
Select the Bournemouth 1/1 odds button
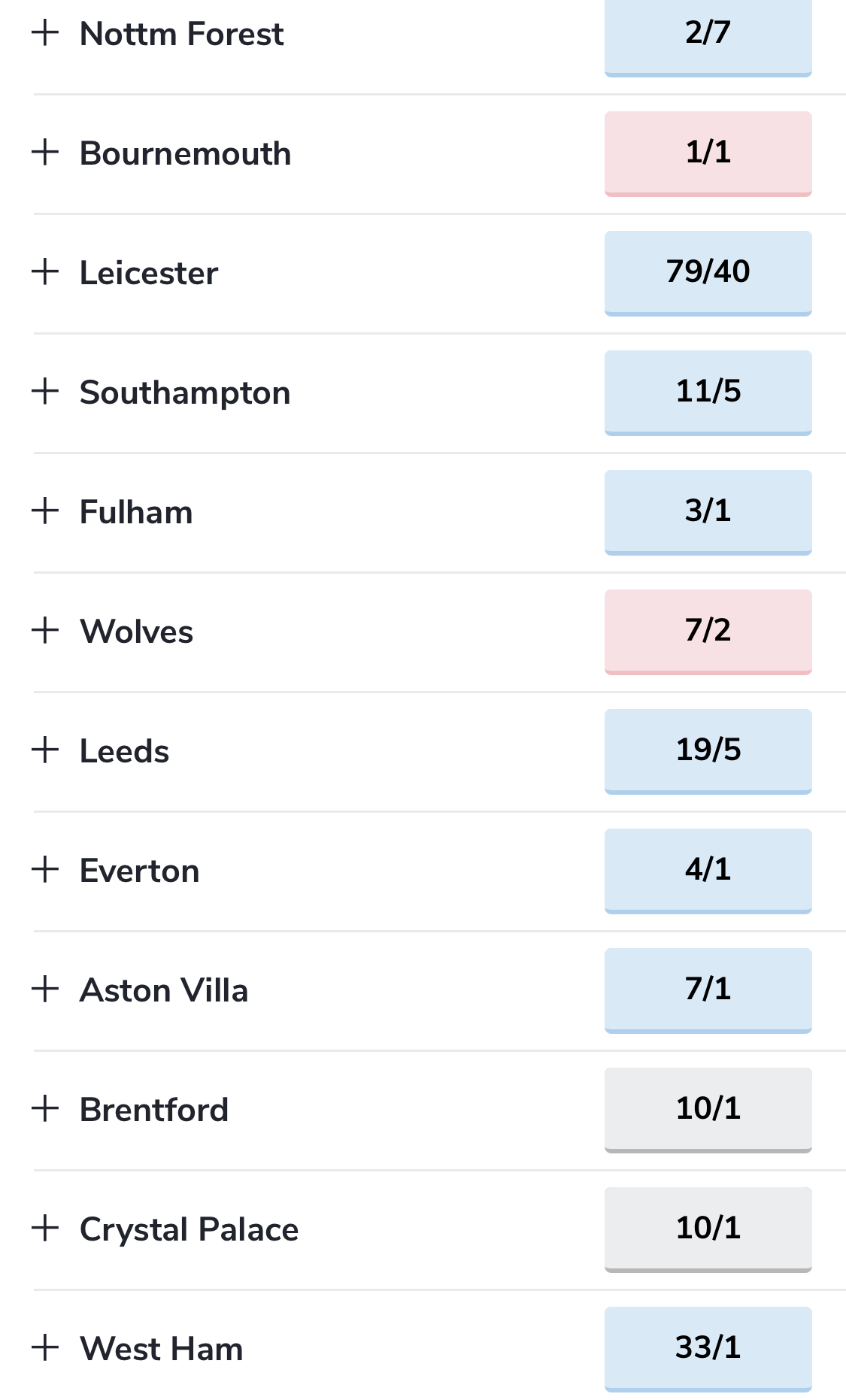[708, 154]
